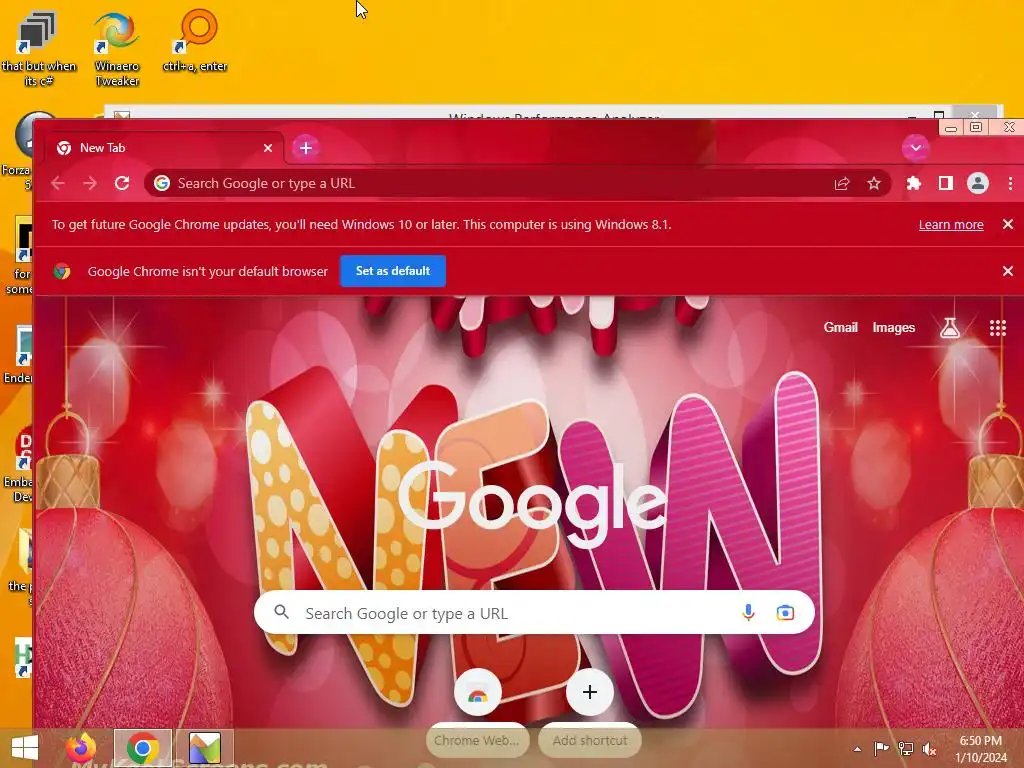Click the muted volume tray icon
The height and width of the screenshot is (768, 1024).
click(x=929, y=749)
